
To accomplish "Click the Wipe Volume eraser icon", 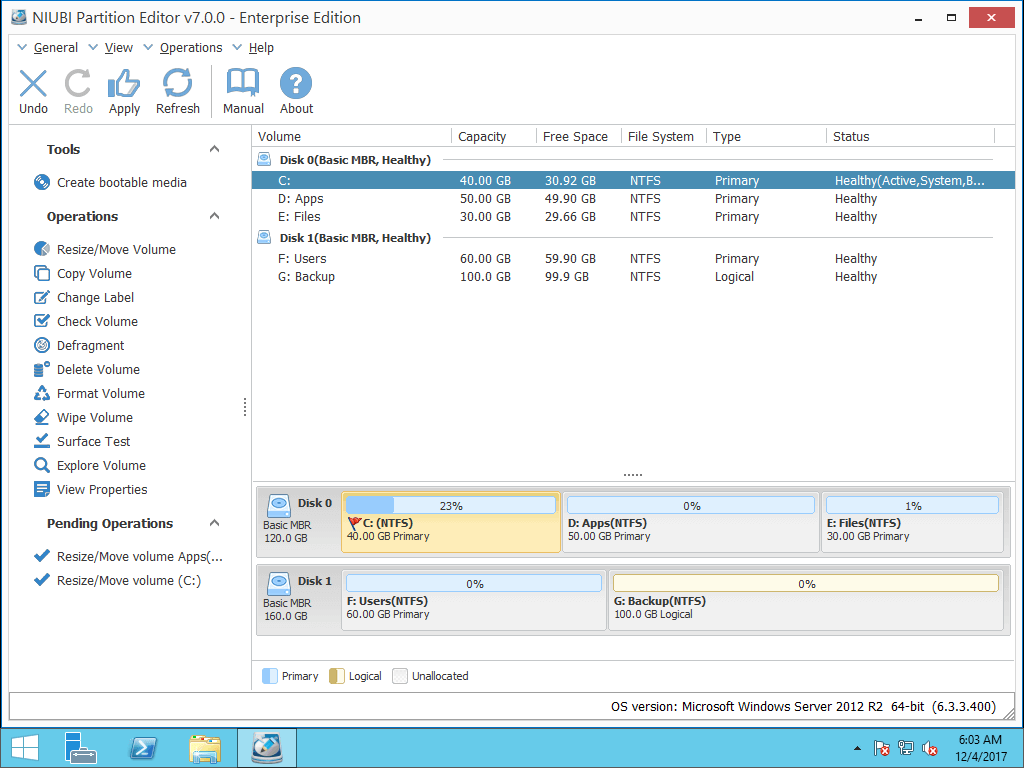I will tap(42, 417).
